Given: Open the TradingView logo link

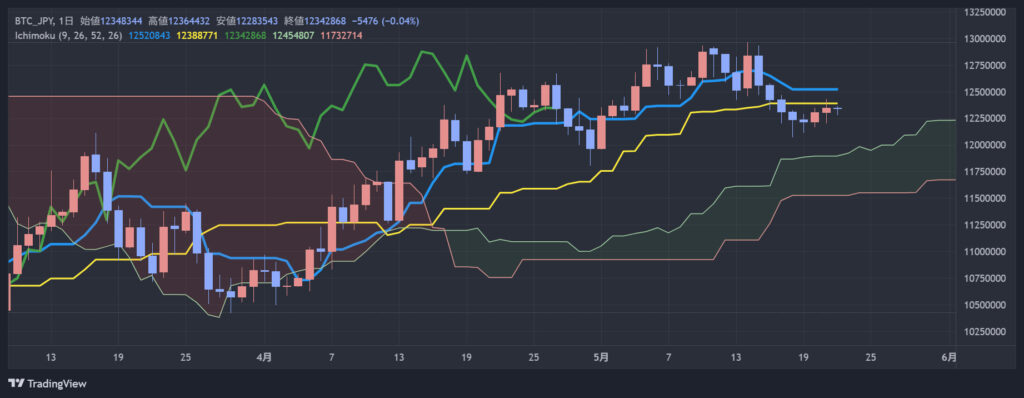Looking at the screenshot, I should pyautogui.click(x=47, y=384).
